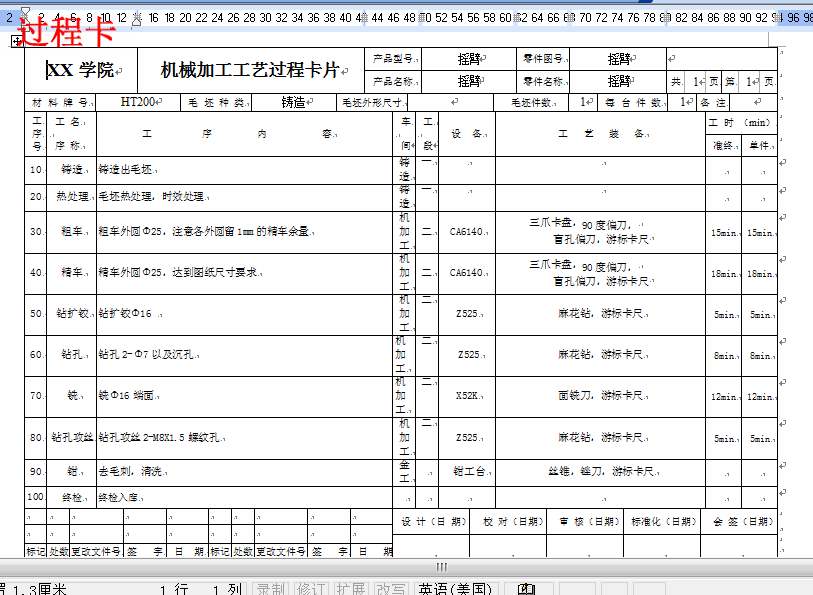Click the XX 学院 header cell
Viewport: 813px width, 595px height.
pyautogui.click(x=80, y=69)
